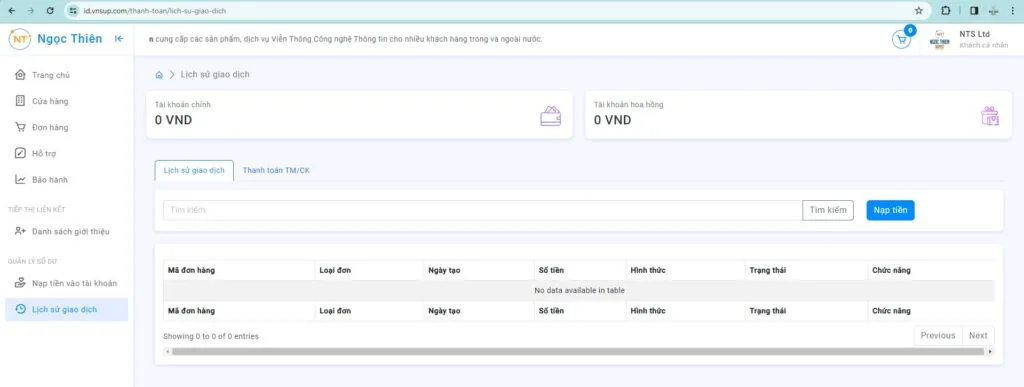
Task: Click the browser address bar URL
Action: 155,11
